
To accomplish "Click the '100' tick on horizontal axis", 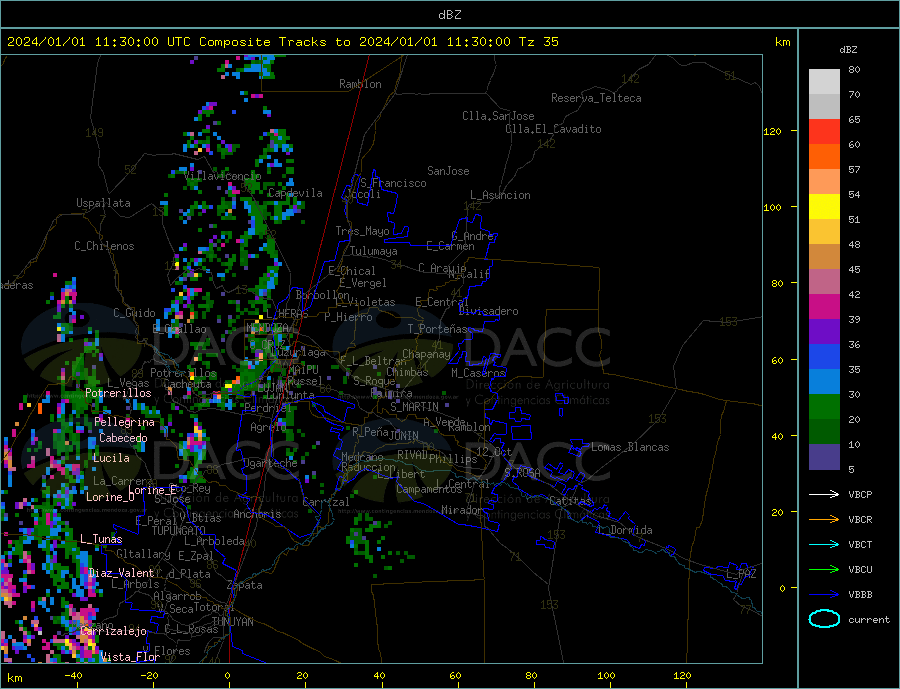I will coord(606,676).
